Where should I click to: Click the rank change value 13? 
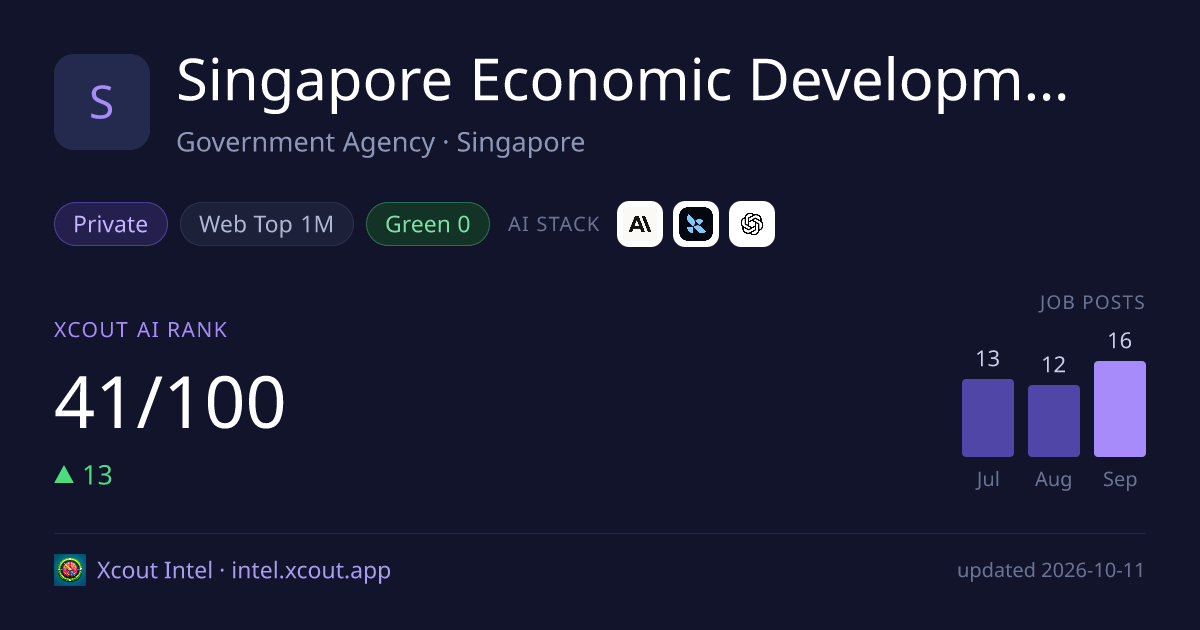pos(98,474)
